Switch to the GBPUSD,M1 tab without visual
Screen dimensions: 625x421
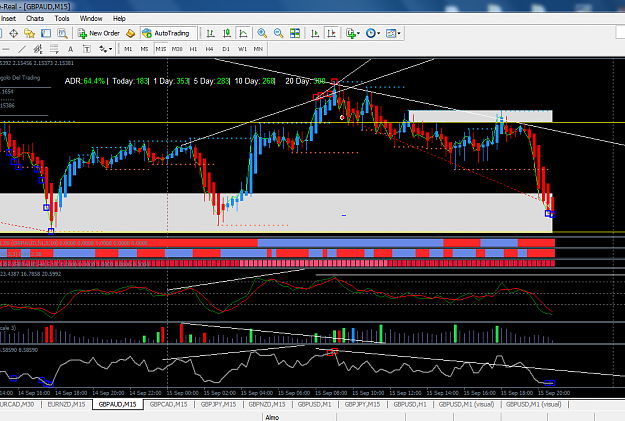[315, 404]
